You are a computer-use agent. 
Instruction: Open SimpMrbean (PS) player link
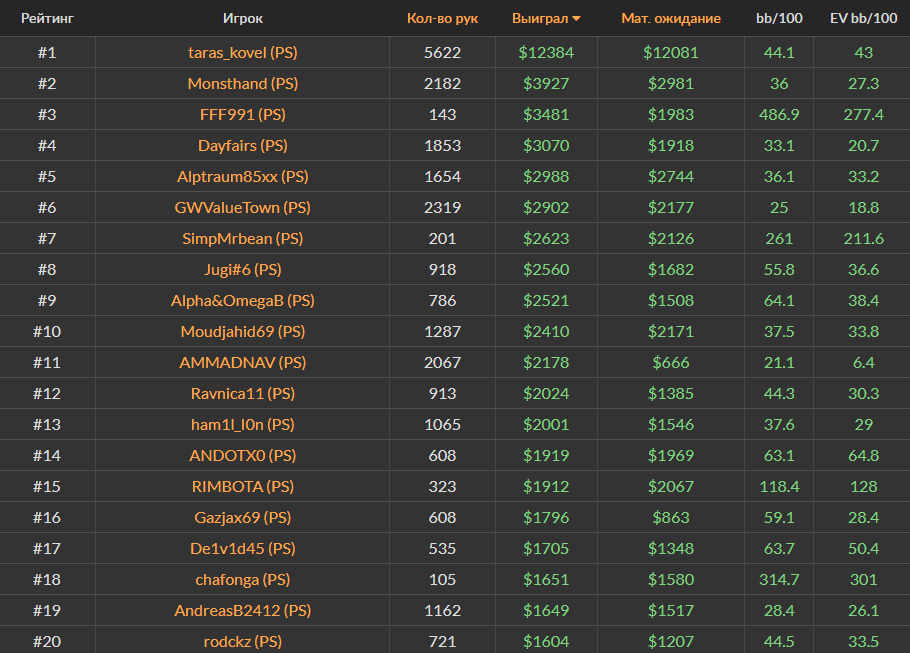click(242, 238)
